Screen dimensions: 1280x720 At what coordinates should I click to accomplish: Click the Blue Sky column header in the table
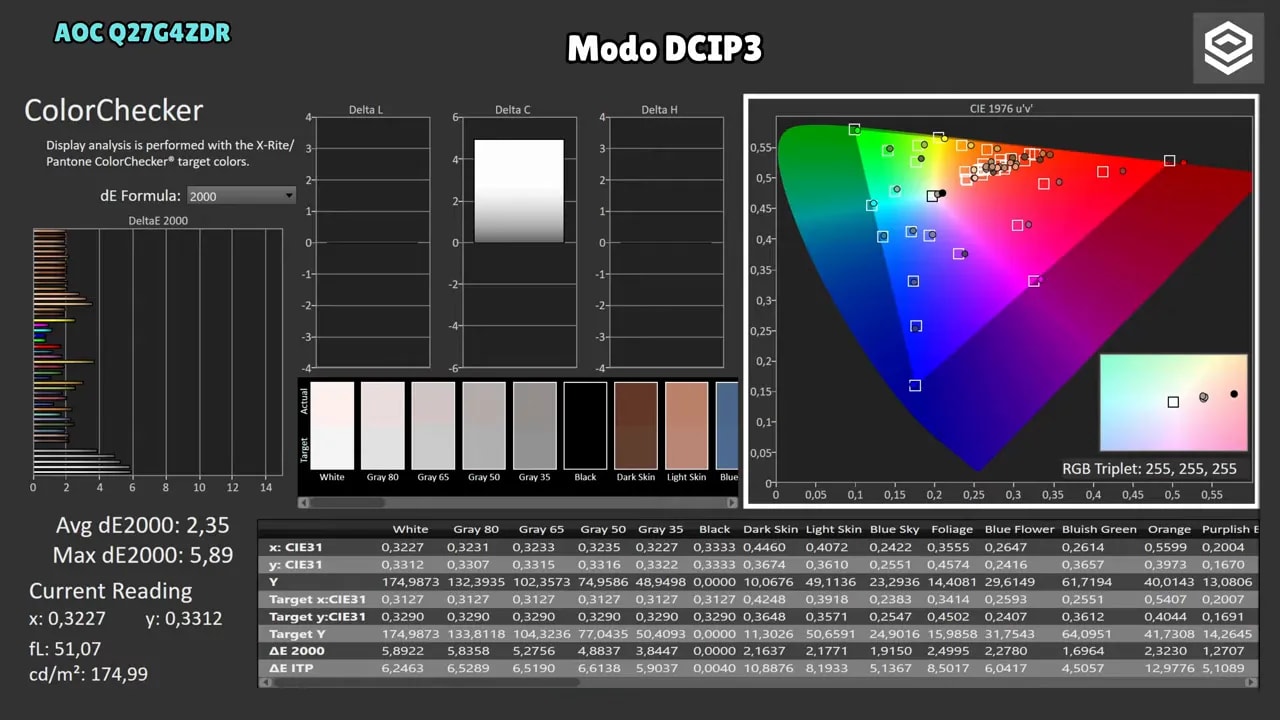pyautogui.click(x=894, y=529)
